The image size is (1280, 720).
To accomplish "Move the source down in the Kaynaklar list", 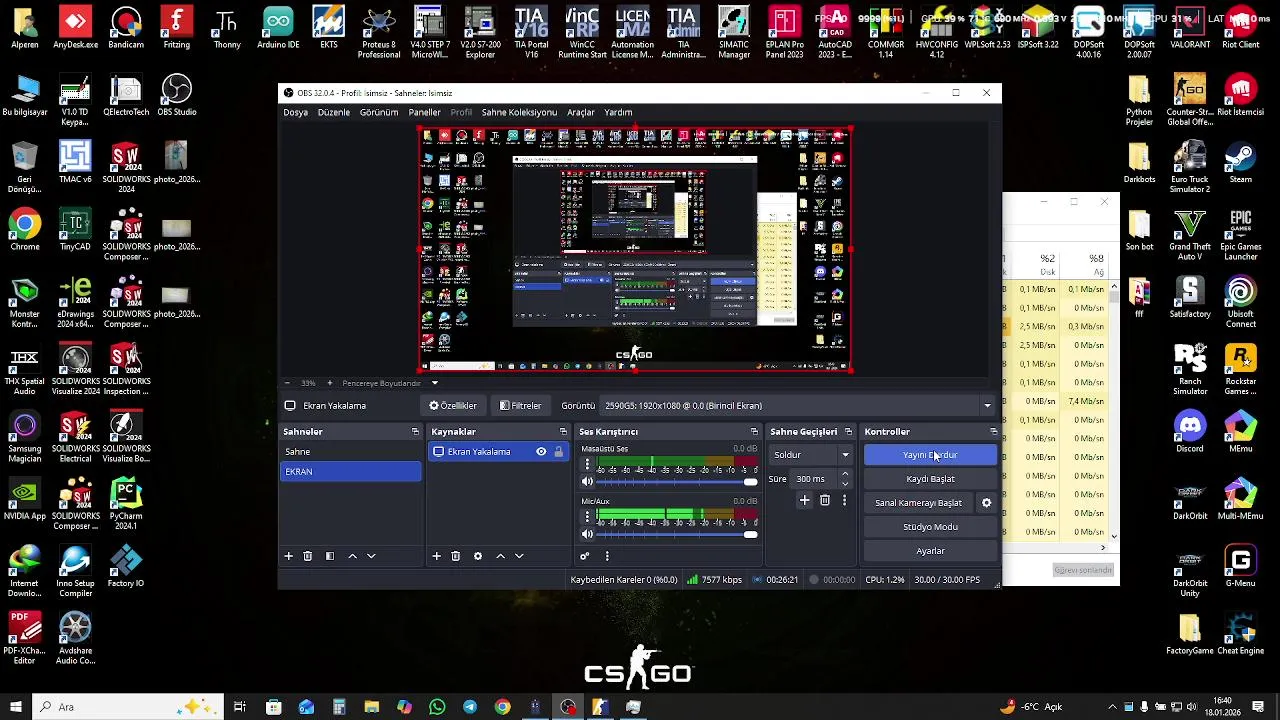I will click(x=519, y=556).
